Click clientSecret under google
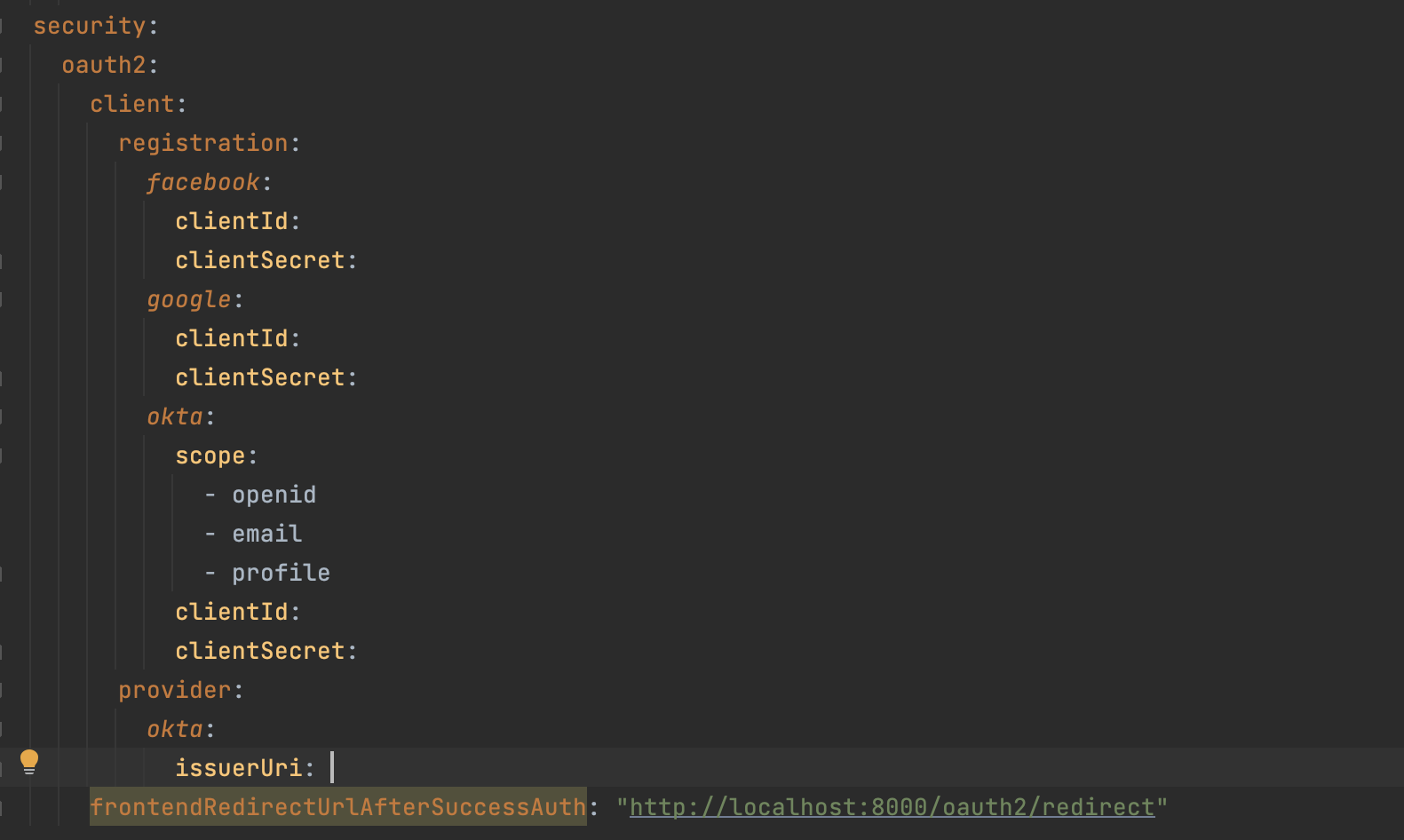1404x840 pixels. [x=259, y=377]
